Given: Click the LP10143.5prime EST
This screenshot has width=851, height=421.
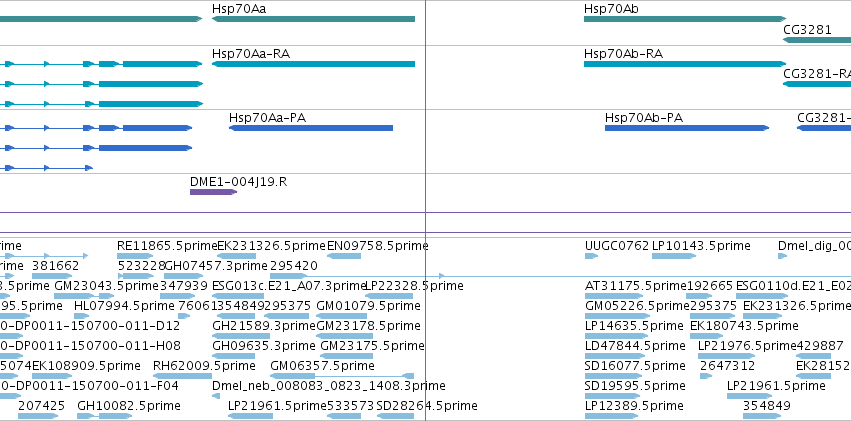Looking at the screenshot, I should click(674, 256).
